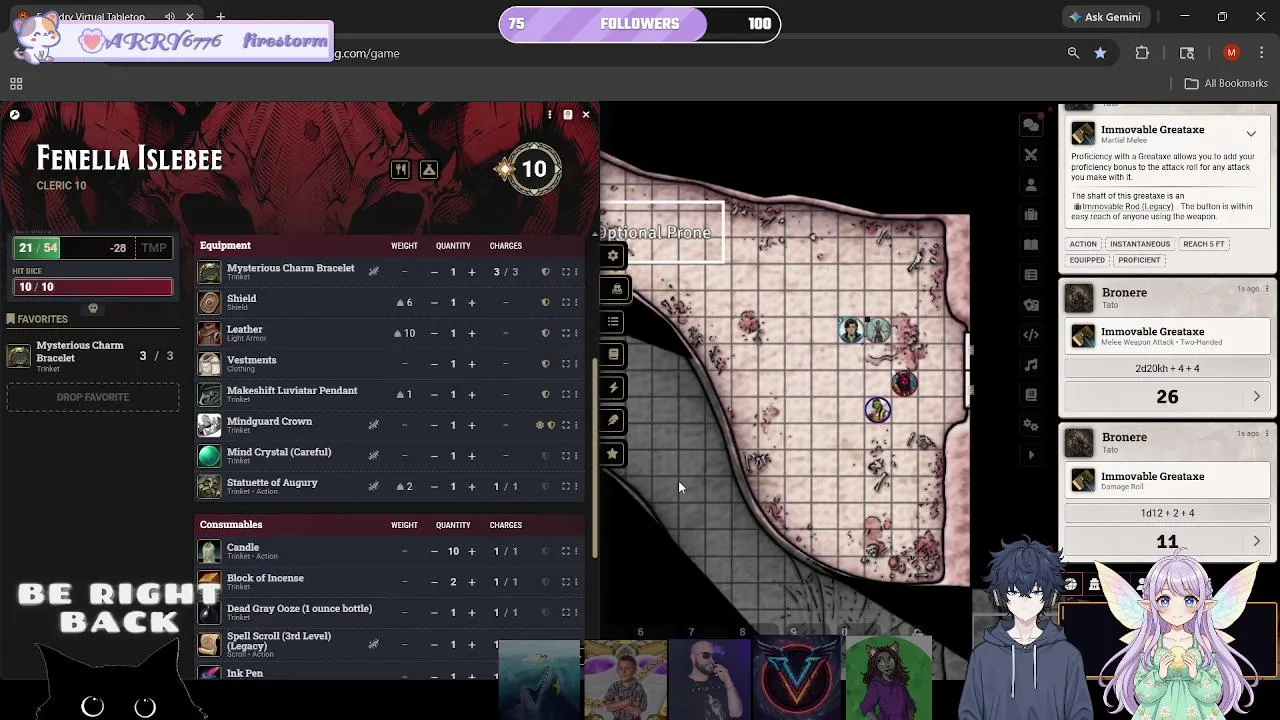The image size is (1280, 720).
Task: Open Items directory suitcase tab
Action: click(x=1031, y=215)
